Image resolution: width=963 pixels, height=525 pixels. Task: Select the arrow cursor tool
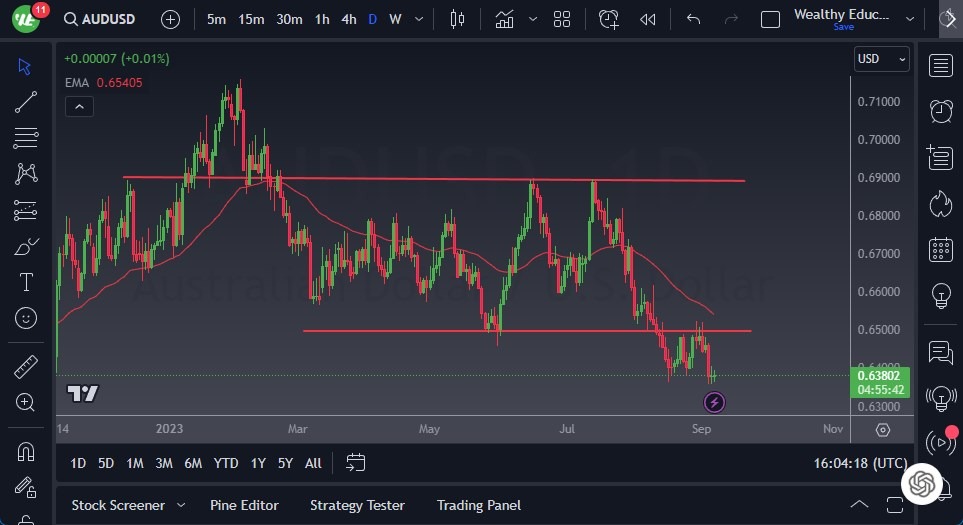click(25, 66)
